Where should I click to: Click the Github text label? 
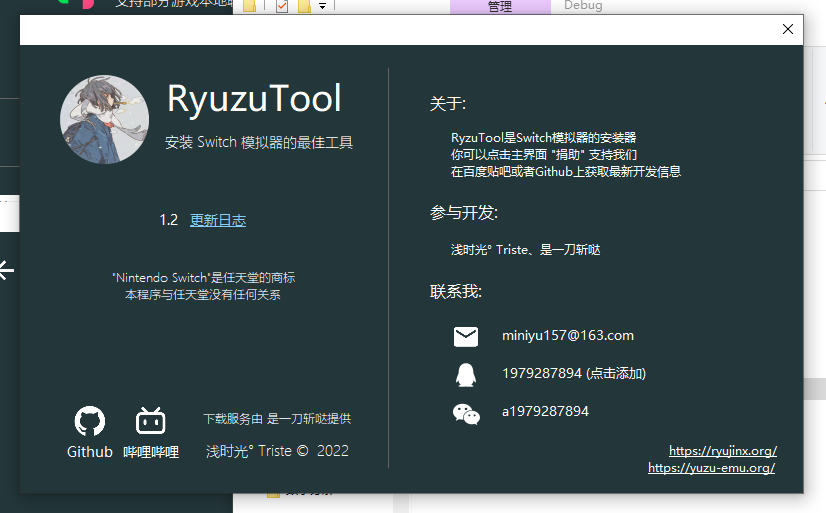coord(90,452)
